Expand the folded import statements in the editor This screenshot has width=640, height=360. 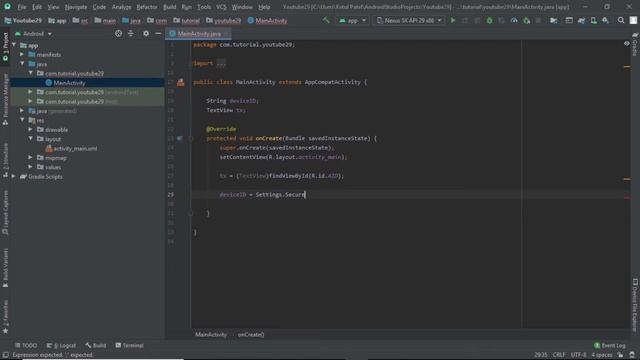pyautogui.click(x=221, y=63)
